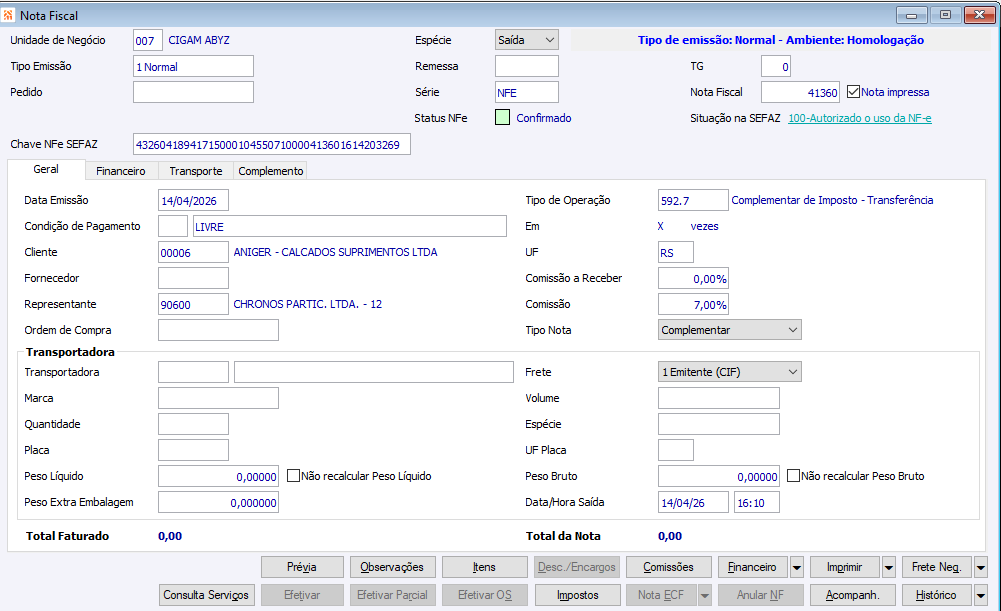Viewport: 1001px width, 611px height.
Task: Click the Volume input field
Action: point(719,398)
